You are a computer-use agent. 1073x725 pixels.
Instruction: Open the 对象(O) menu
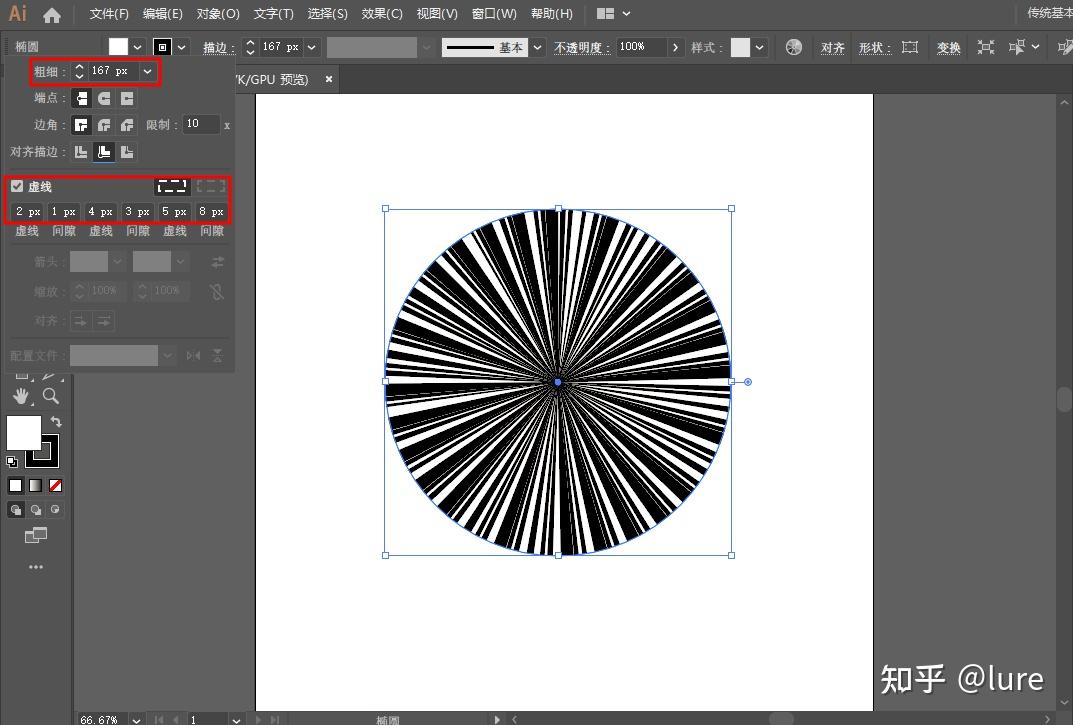[218, 14]
